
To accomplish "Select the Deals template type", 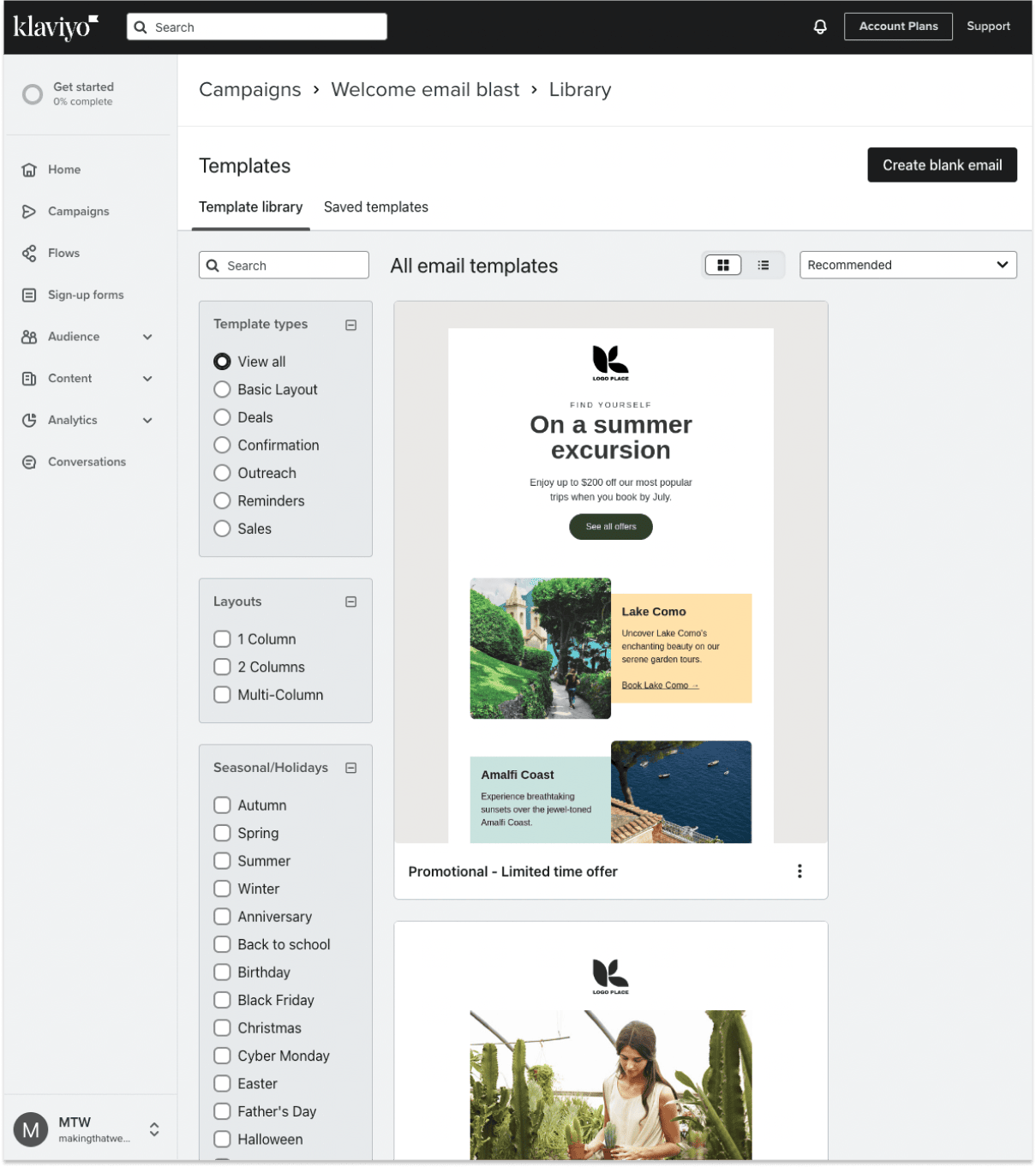I will (x=222, y=417).
